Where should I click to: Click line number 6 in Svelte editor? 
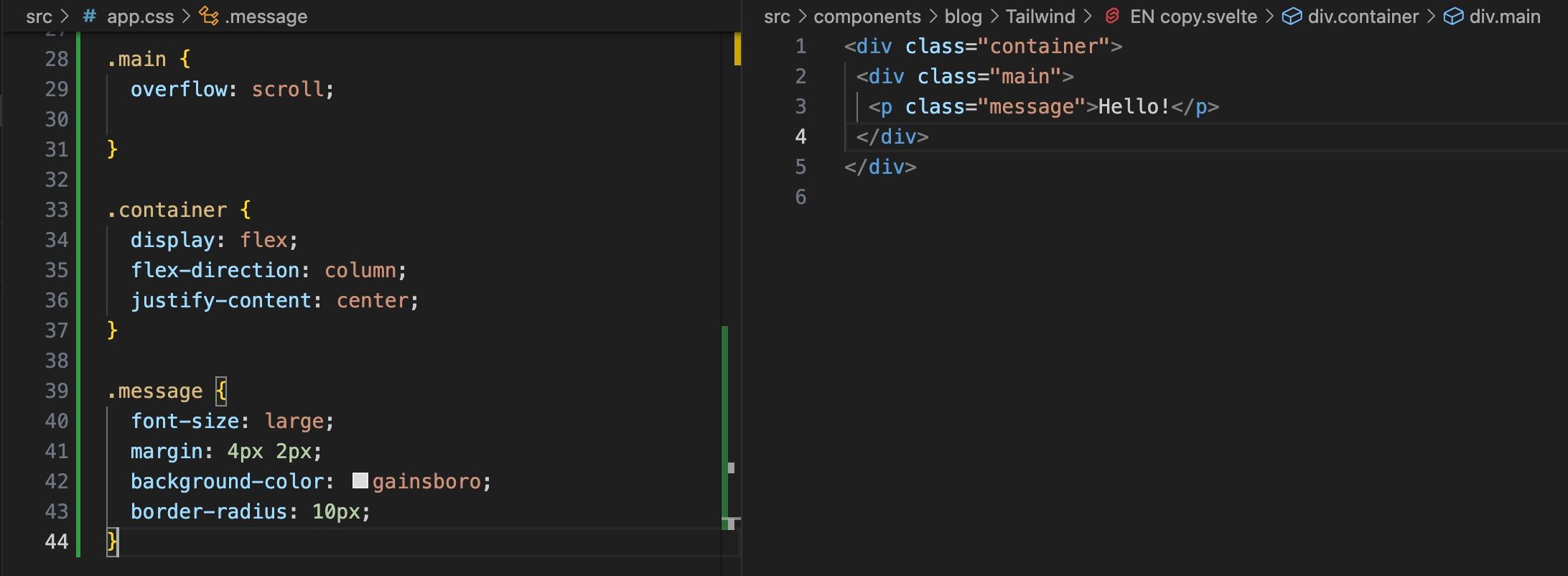click(x=801, y=197)
